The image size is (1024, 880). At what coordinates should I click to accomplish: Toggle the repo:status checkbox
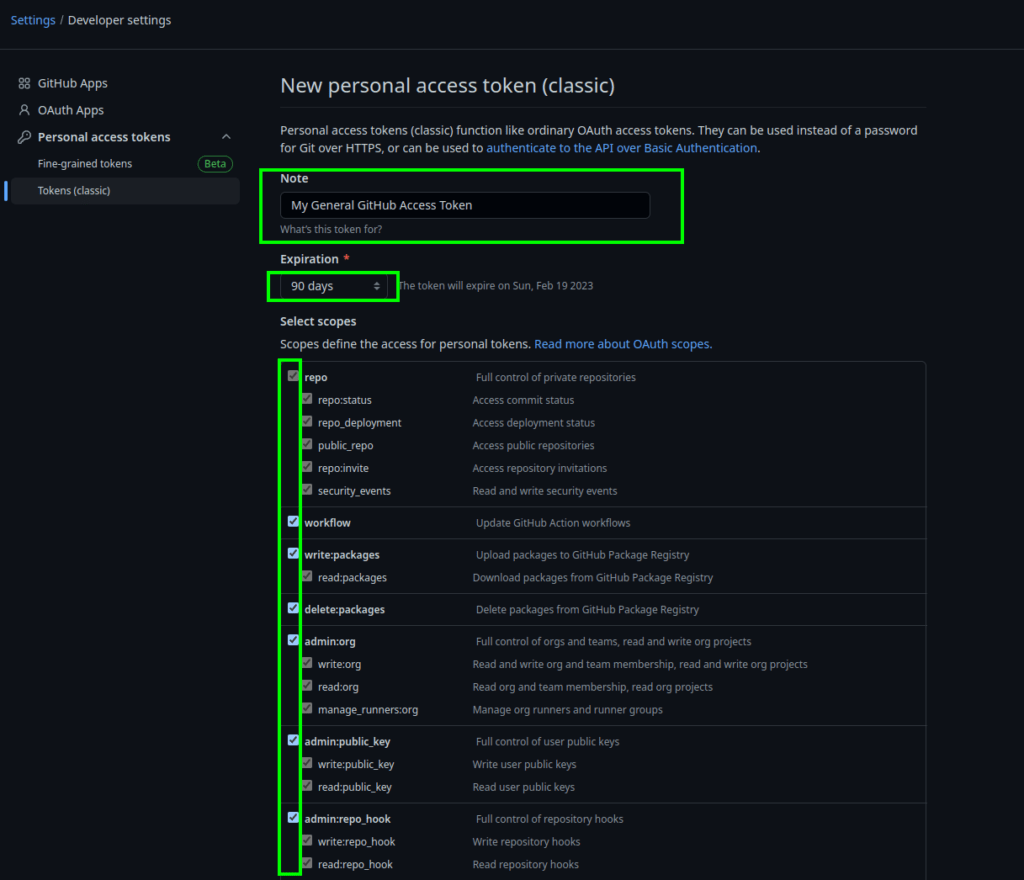(307, 399)
